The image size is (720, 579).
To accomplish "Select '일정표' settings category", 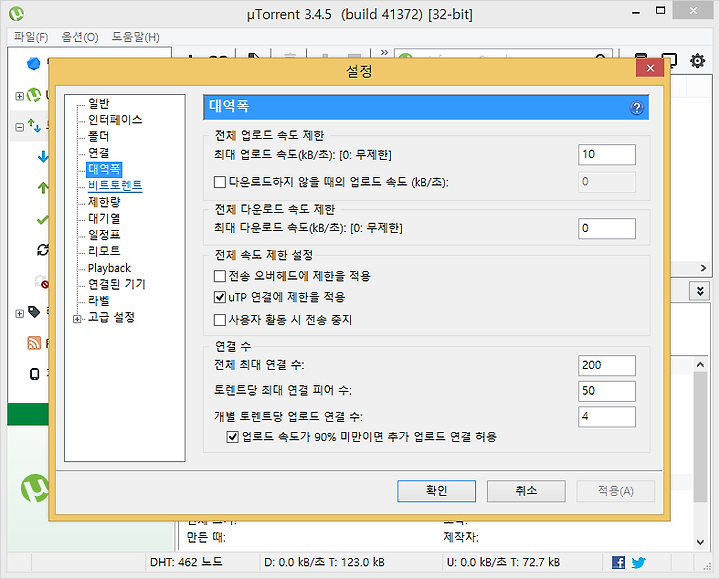I will [104, 235].
